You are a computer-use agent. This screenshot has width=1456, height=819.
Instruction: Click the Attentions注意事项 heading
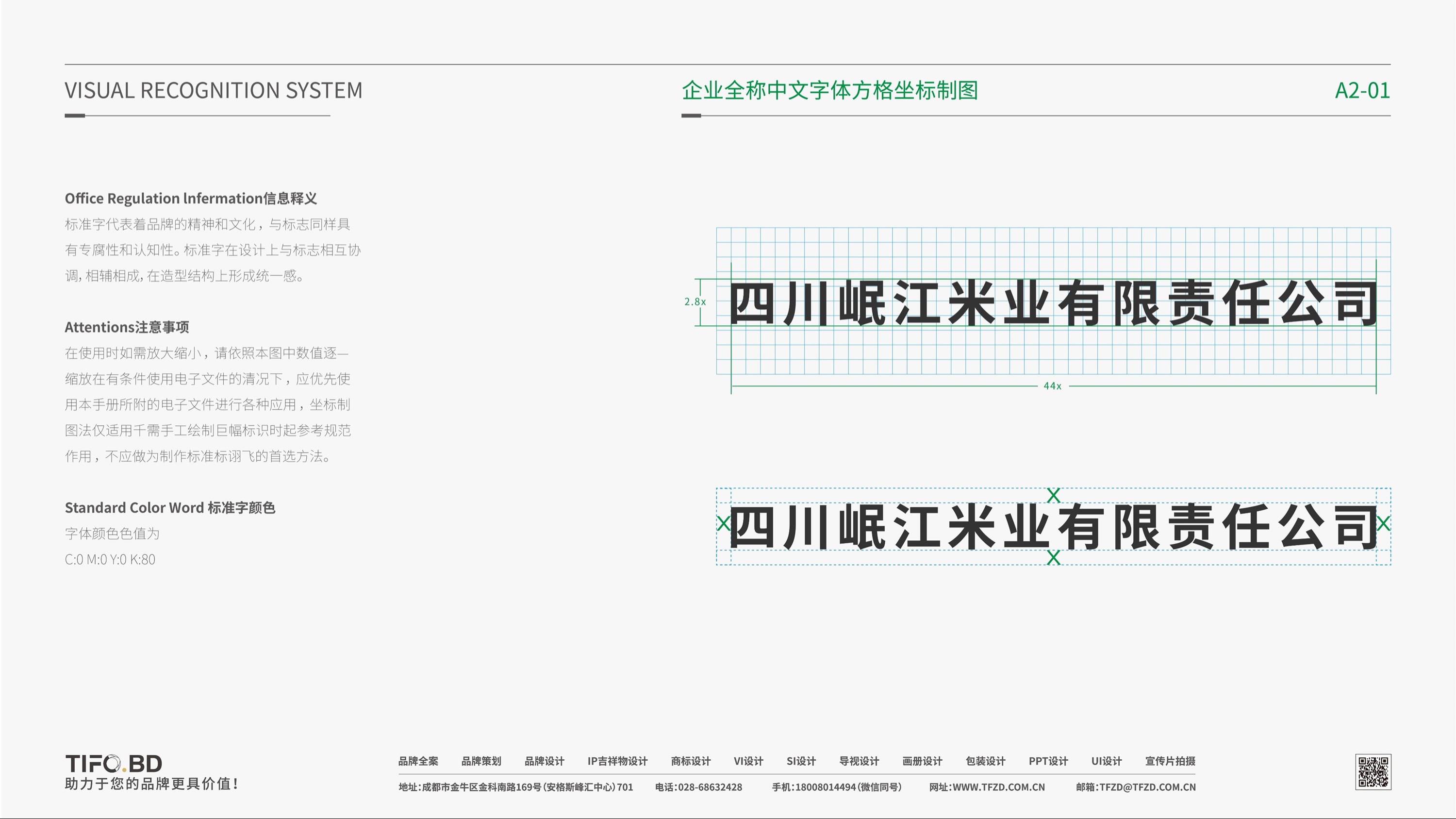pyautogui.click(x=127, y=327)
